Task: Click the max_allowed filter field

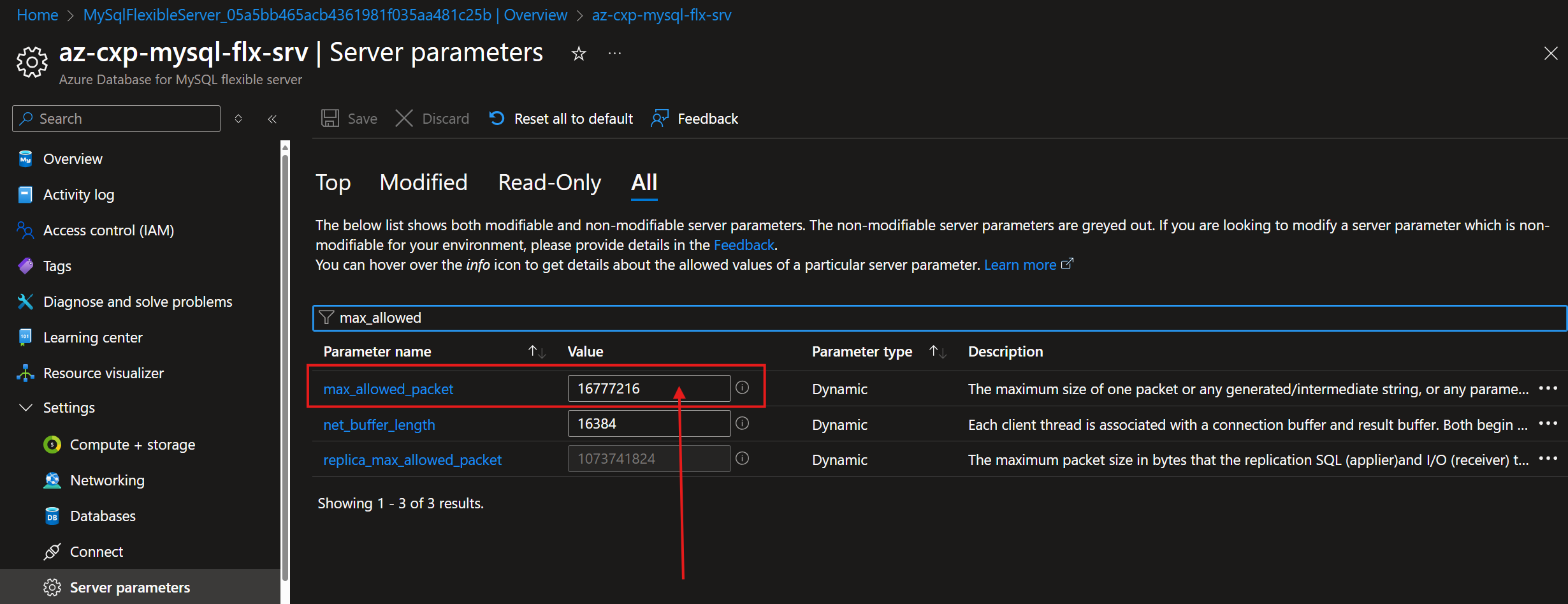Action: (940, 318)
